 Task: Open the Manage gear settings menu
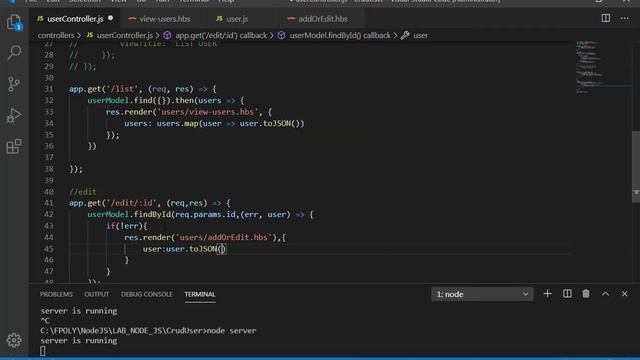coord(14,340)
